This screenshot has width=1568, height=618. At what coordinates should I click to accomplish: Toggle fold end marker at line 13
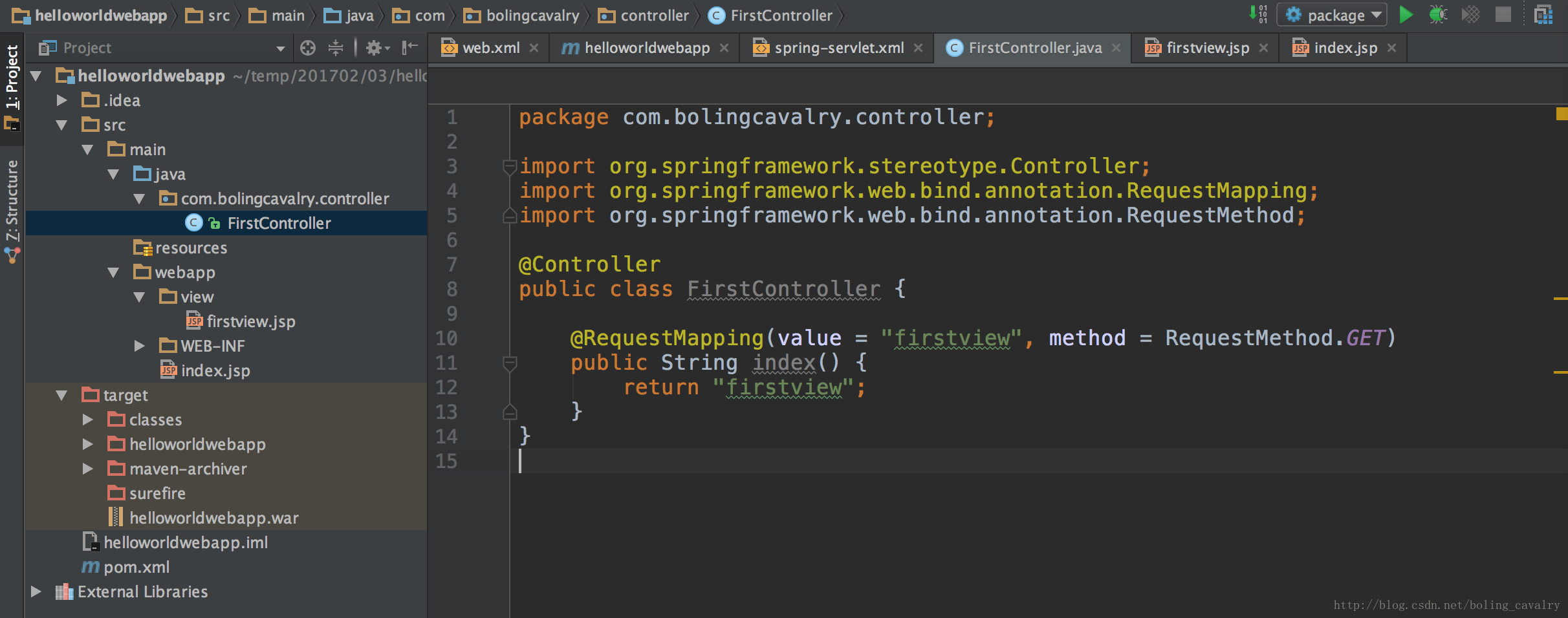510,412
